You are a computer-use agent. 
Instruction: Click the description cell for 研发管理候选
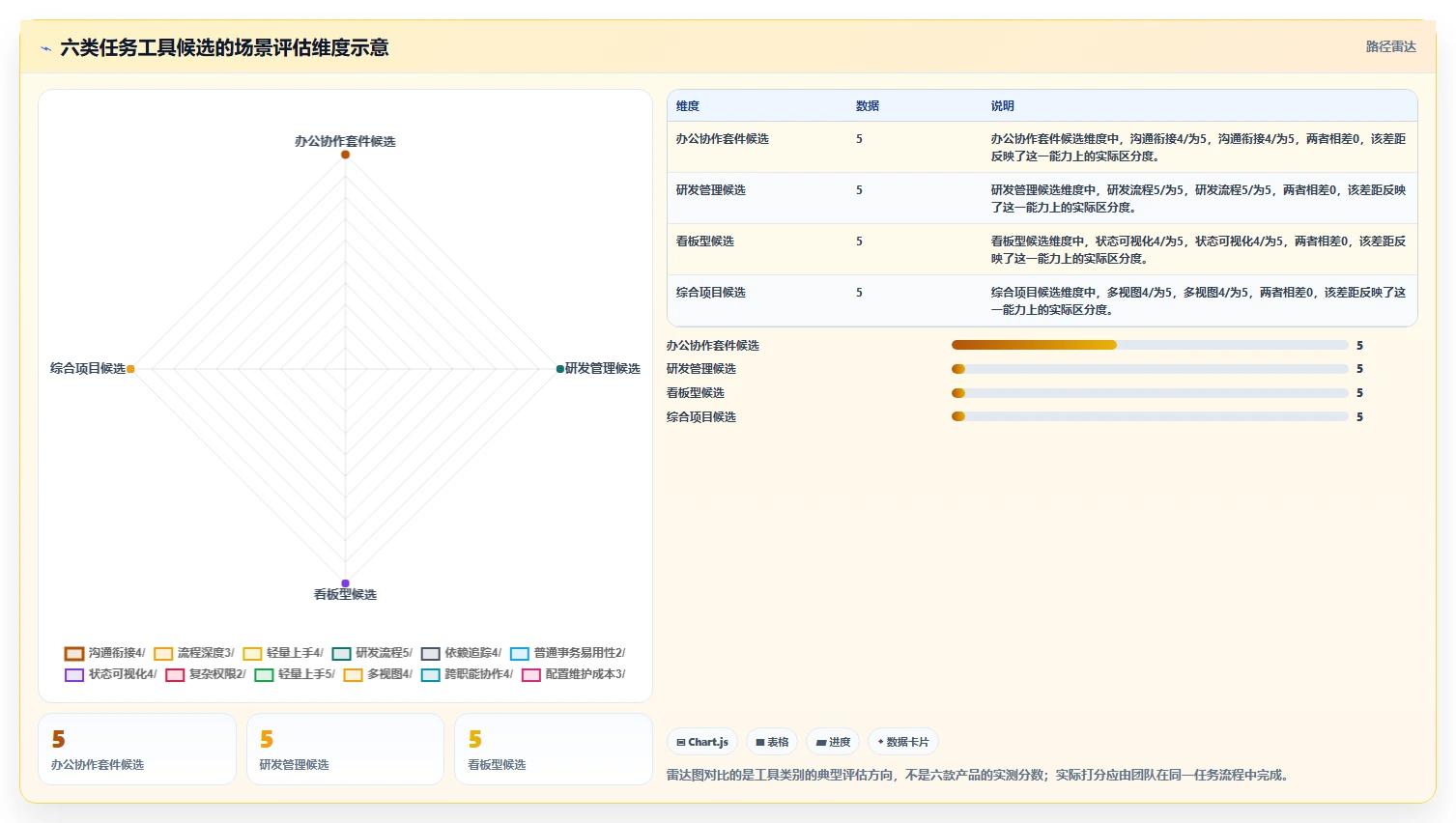click(x=1198, y=198)
